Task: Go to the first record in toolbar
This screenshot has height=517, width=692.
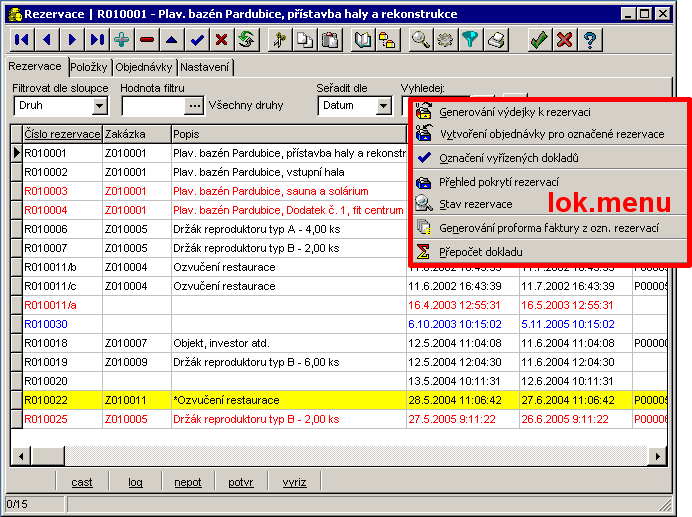Action: pos(21,40)
